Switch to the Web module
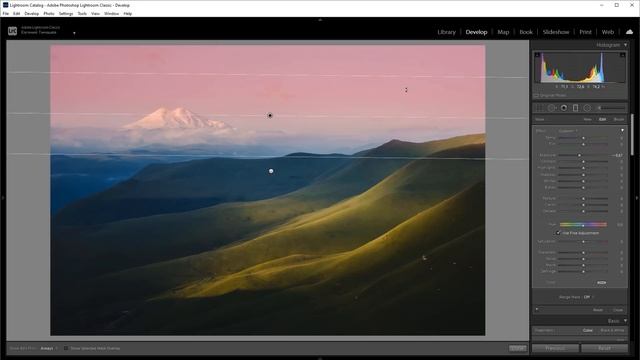640x360 pixels. tap(608, 32)
